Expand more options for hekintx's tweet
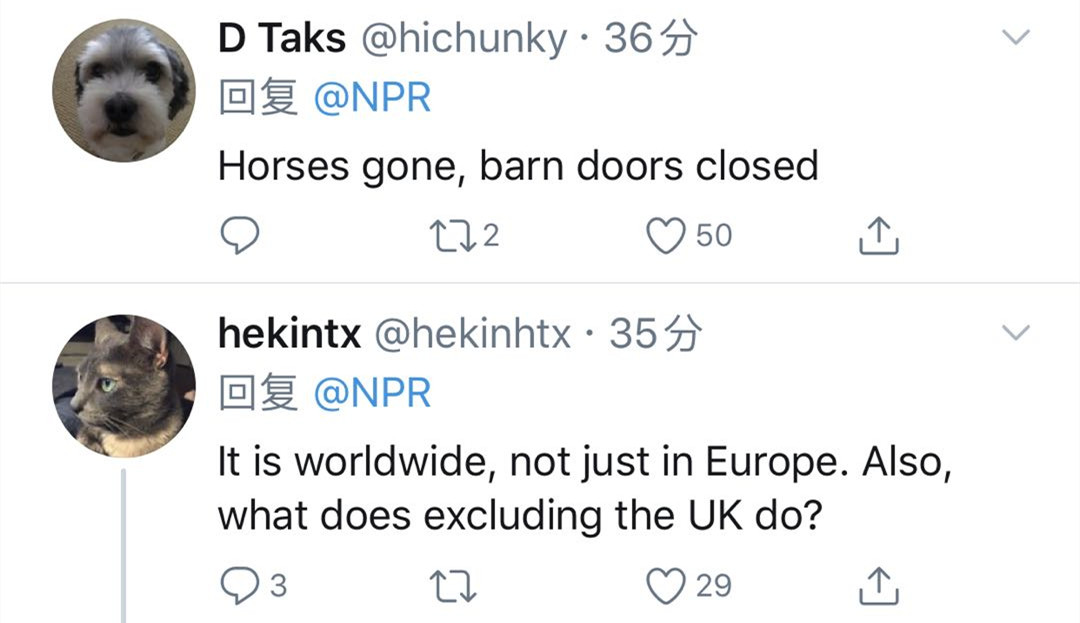Screen dimensions: 1080x623 1016,333
